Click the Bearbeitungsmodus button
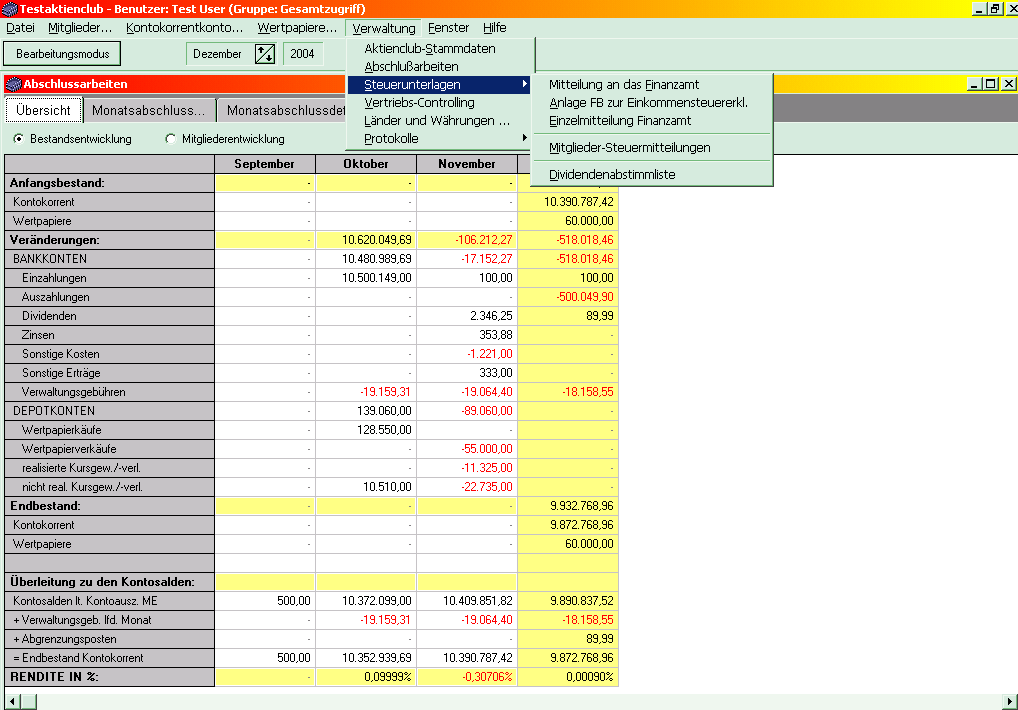1018x710 pixels. coord(62,54)
